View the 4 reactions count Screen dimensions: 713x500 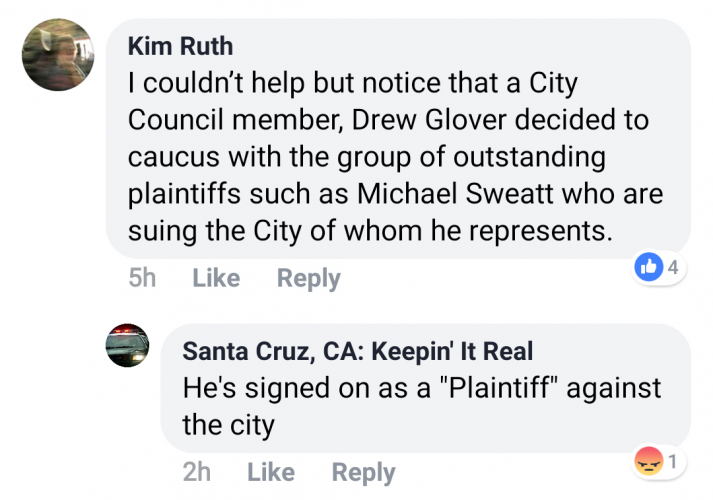(673, 267)
